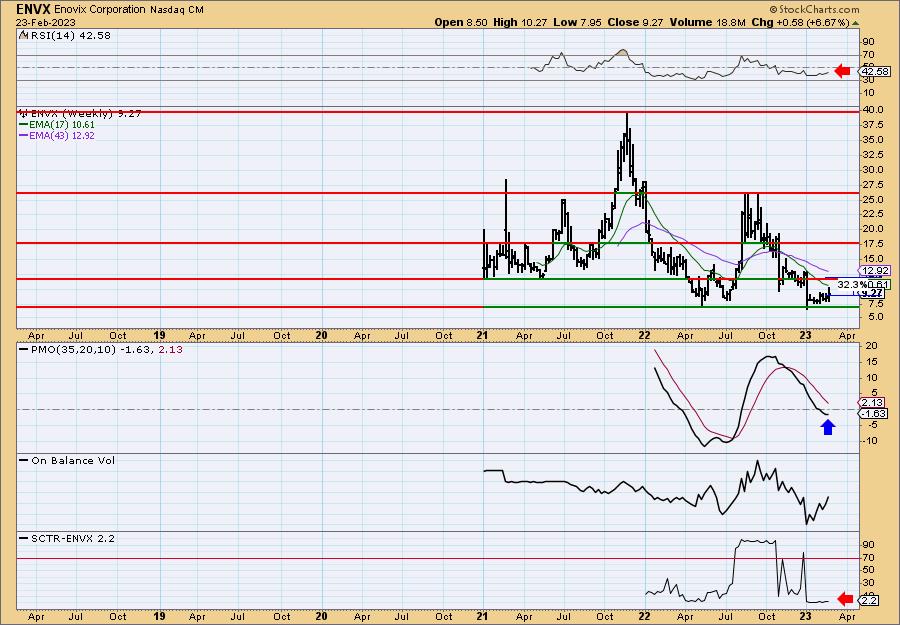Open the StockCharts.com watermark link
Viewport: 900px width, 625px height.
(x=814, y=9)
